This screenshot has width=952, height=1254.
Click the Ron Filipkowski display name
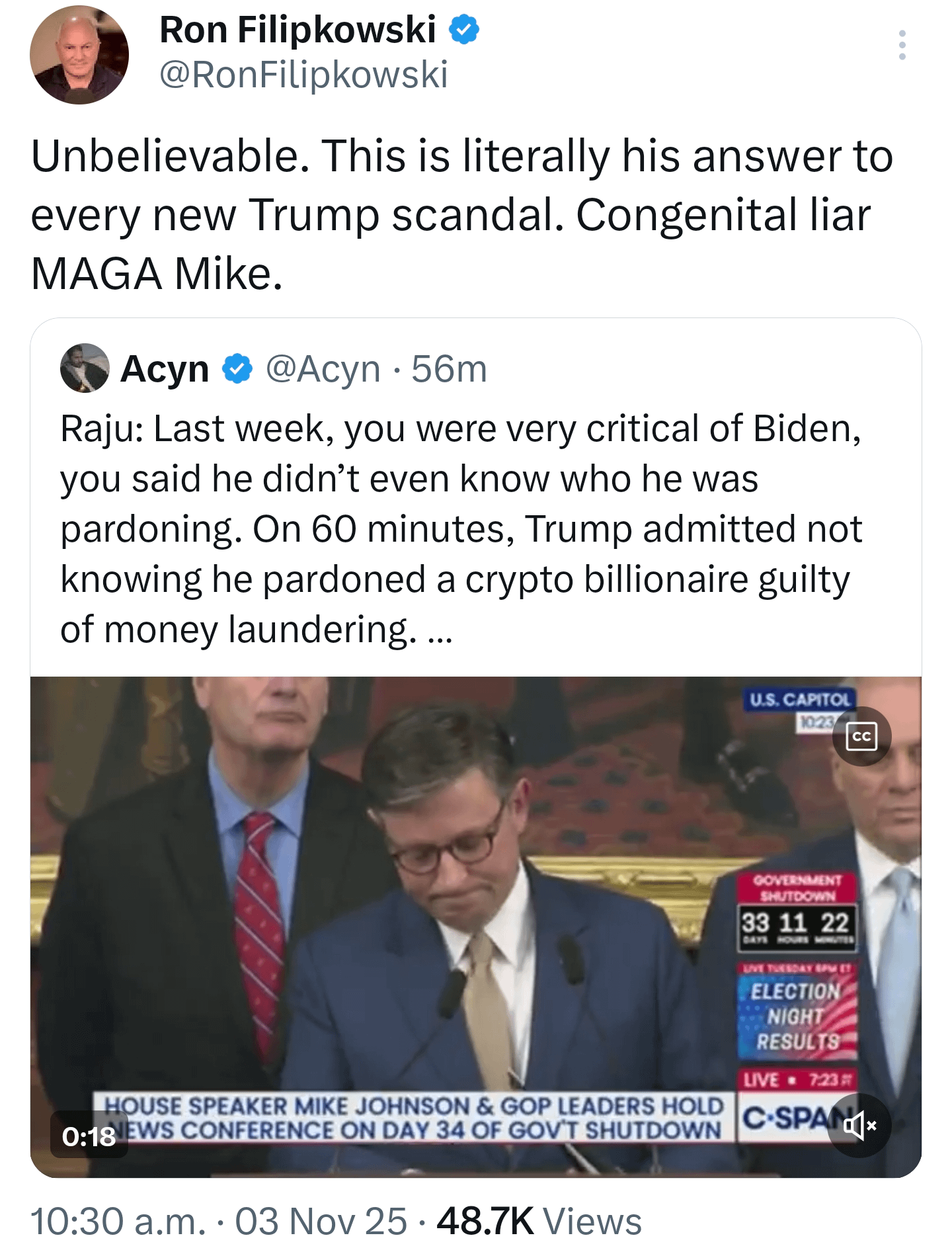click(297, 30)
